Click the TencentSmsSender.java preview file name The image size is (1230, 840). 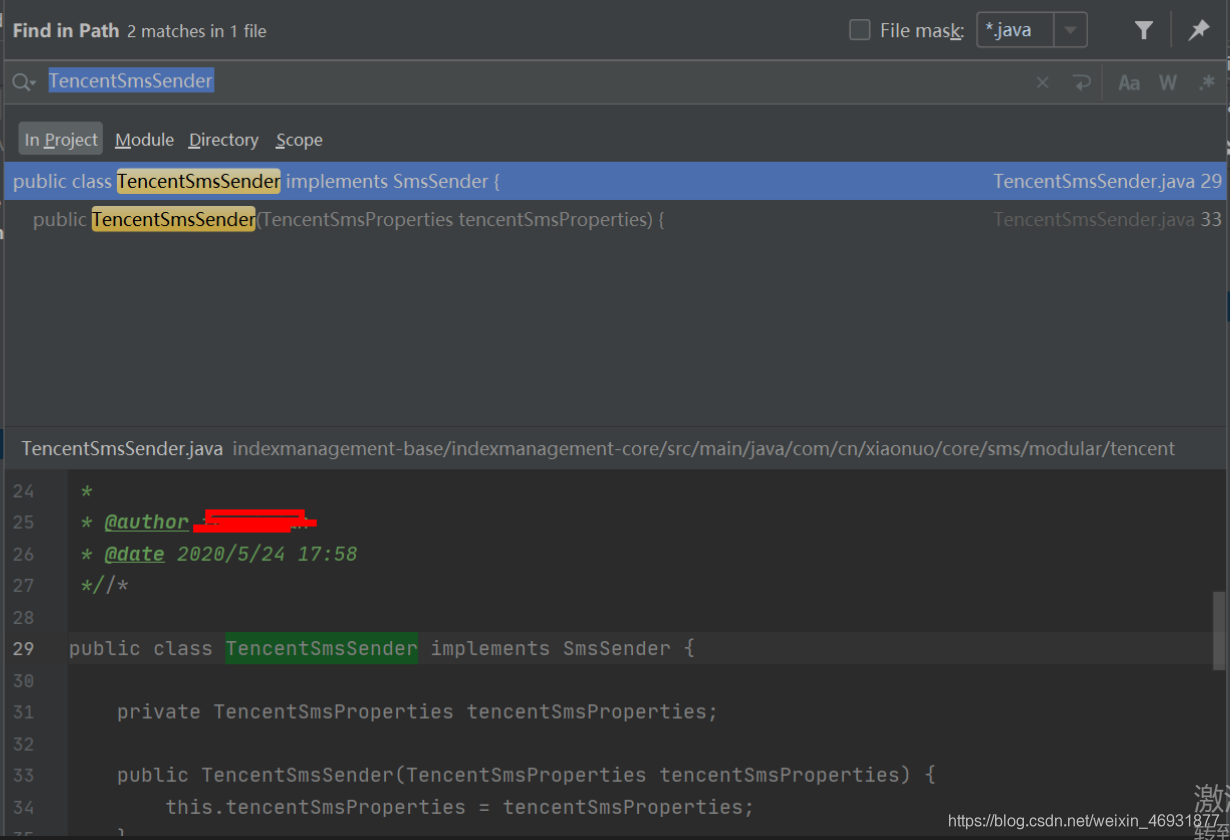click(122, 448)
